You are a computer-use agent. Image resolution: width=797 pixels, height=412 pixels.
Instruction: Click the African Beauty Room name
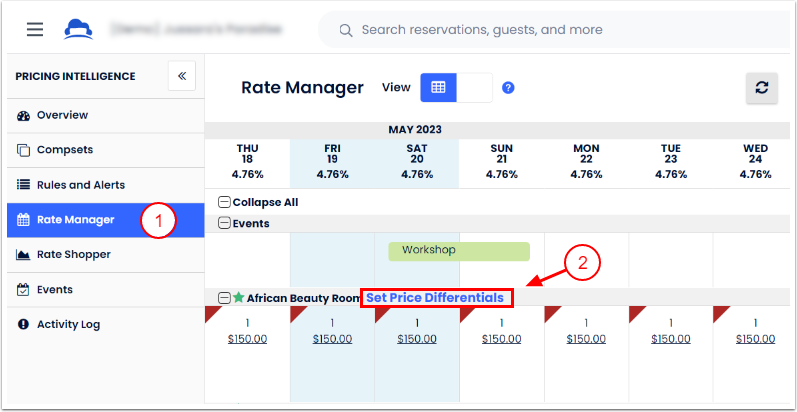303,298
